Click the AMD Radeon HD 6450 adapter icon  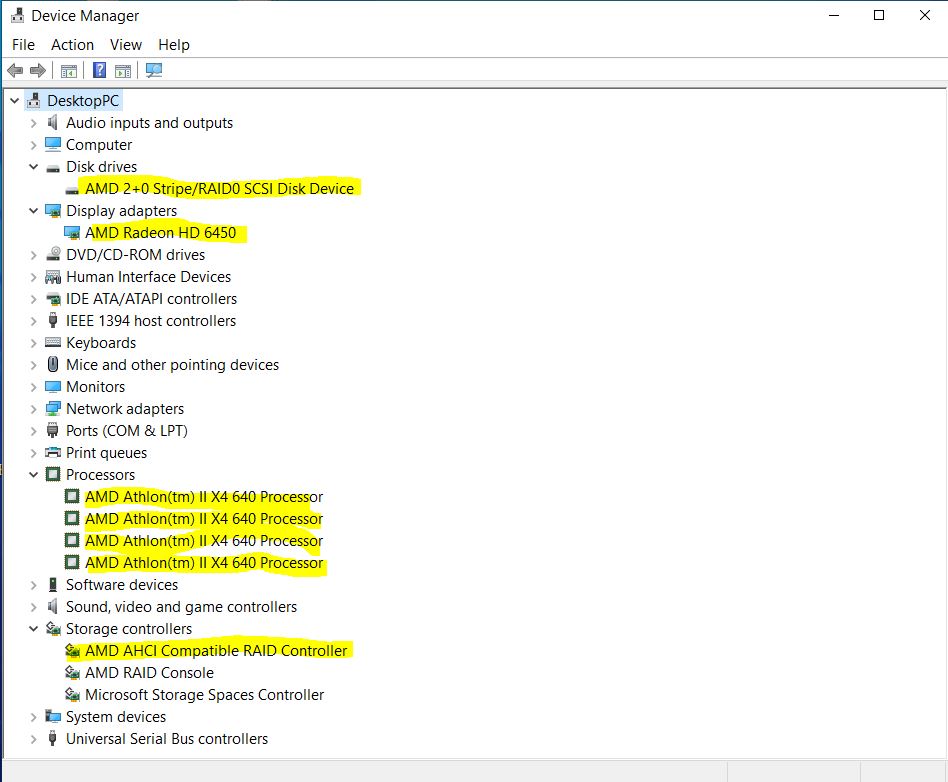pyautogui.click(x=72, y=233)
